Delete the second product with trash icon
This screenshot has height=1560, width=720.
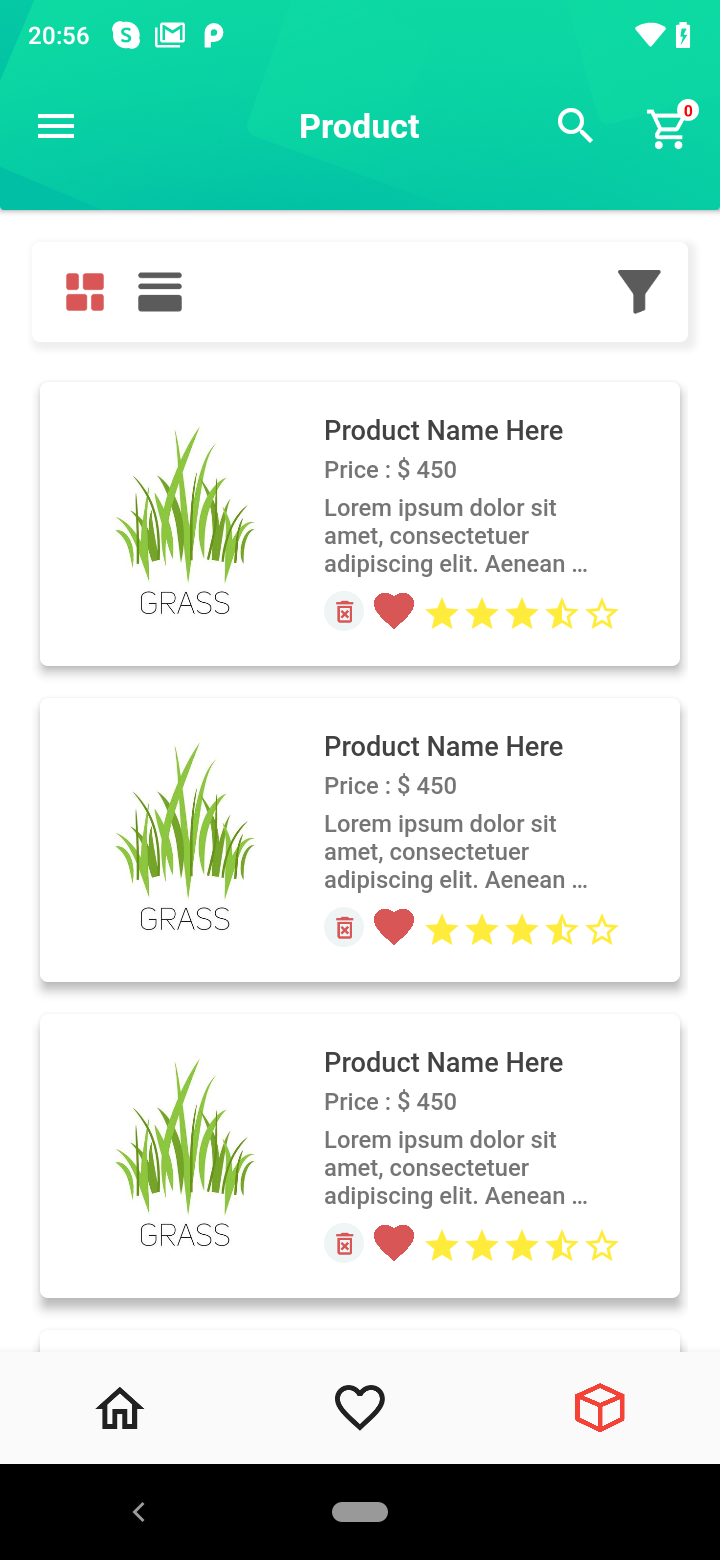(344, 928)
